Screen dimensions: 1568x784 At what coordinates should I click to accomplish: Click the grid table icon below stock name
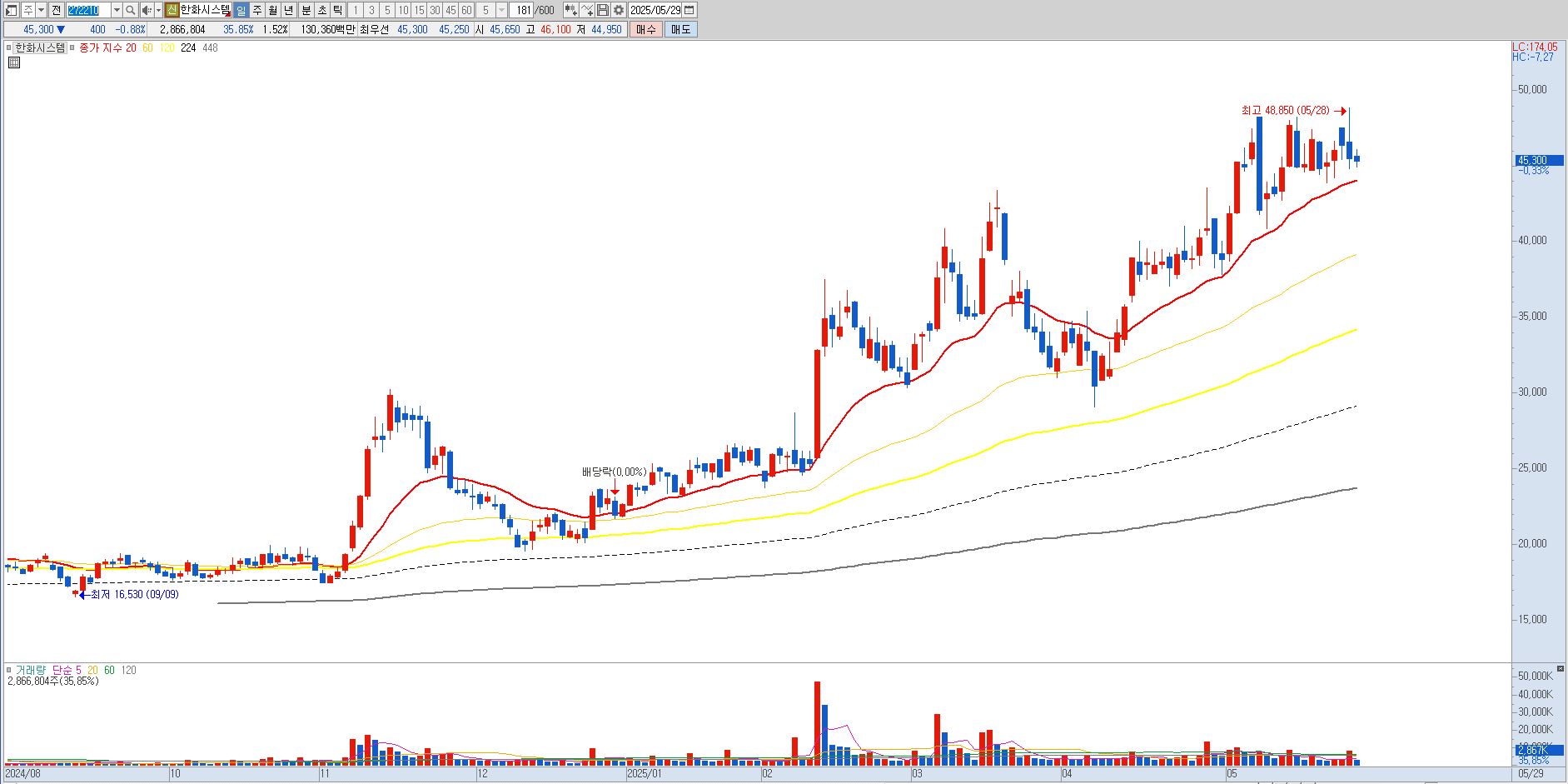(13, 62)
